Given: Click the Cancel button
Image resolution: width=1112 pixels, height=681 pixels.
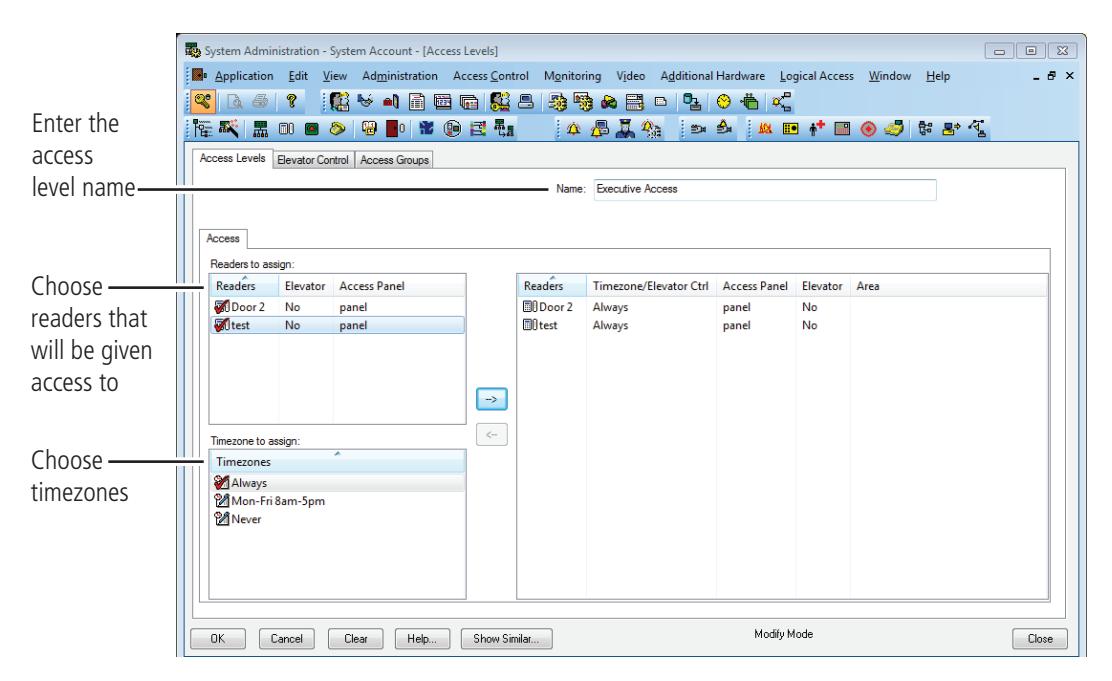Looking at the screenshot, I should 287,638.
